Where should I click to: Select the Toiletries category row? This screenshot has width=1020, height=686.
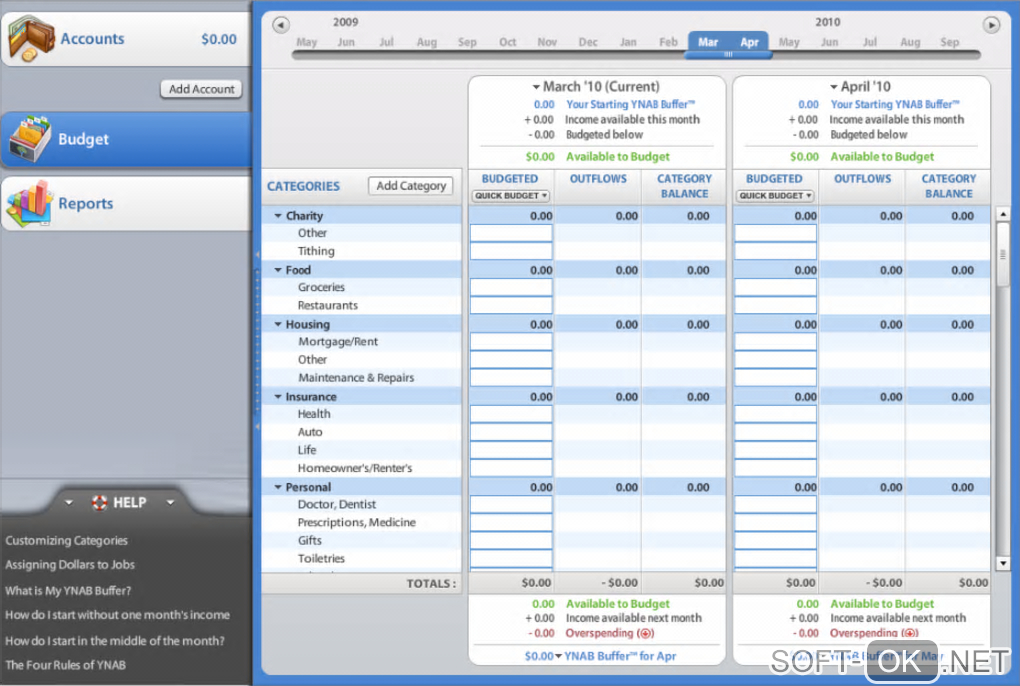click(362, 559)
